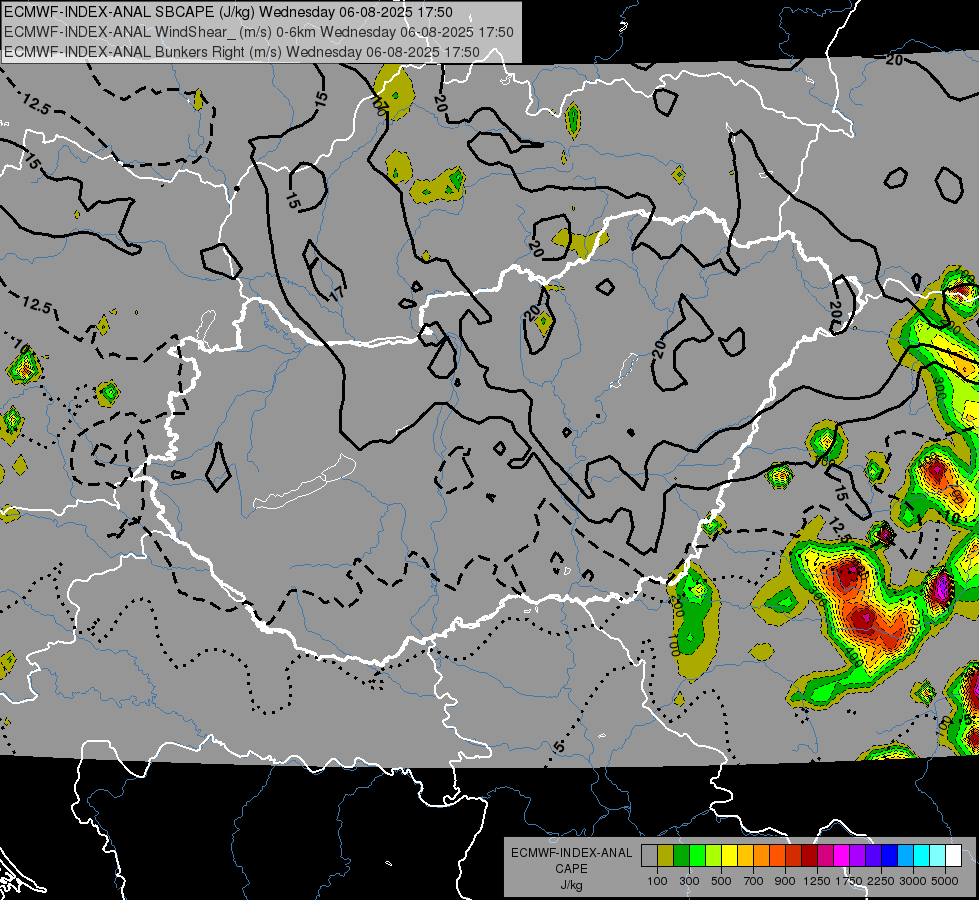Click the 17 contour label on the map
The width and height of the screenshot is (979, 900).
337,292
